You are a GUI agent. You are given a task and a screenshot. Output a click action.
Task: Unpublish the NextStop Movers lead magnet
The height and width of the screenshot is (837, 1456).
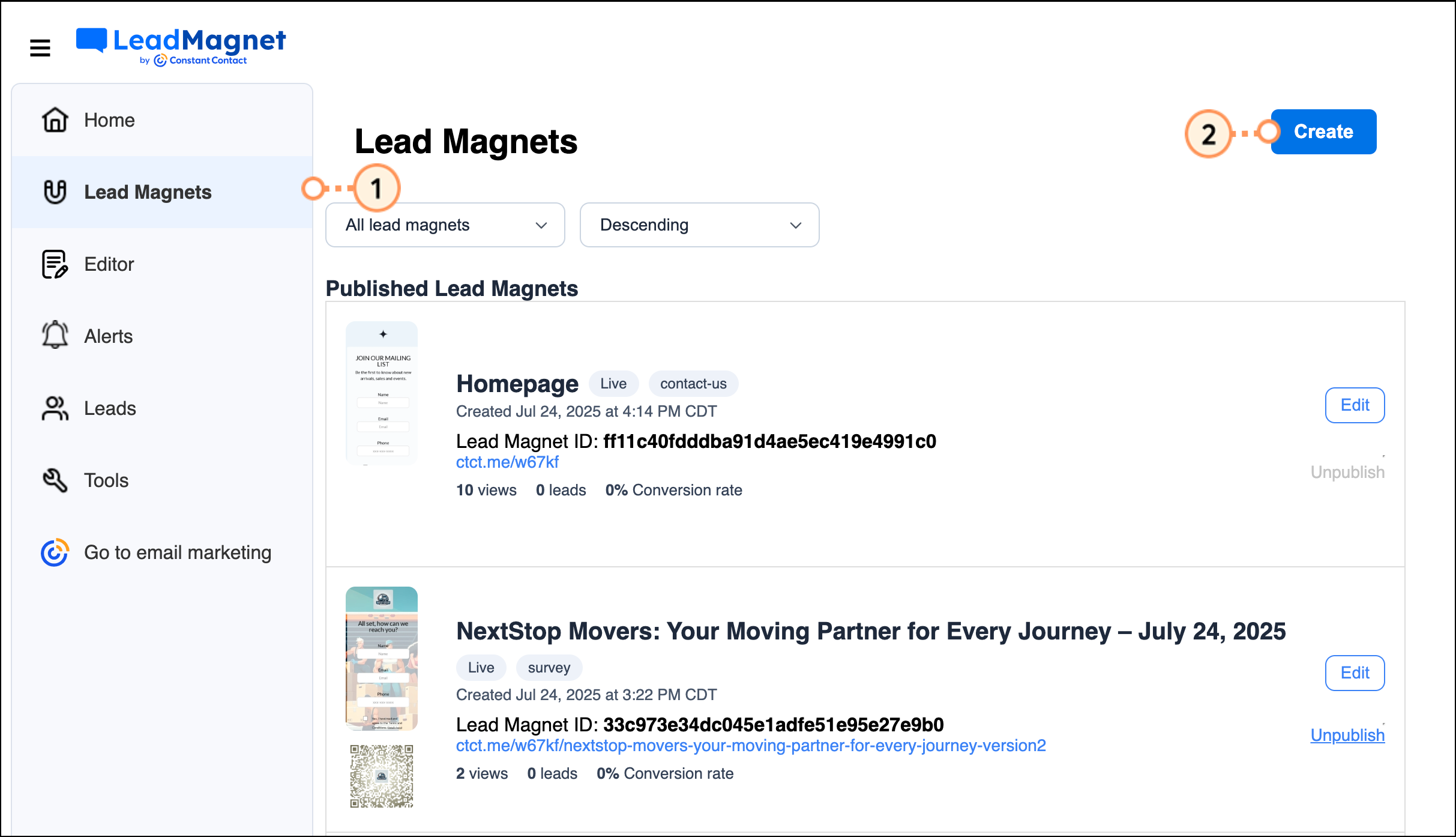[1347, 736]
